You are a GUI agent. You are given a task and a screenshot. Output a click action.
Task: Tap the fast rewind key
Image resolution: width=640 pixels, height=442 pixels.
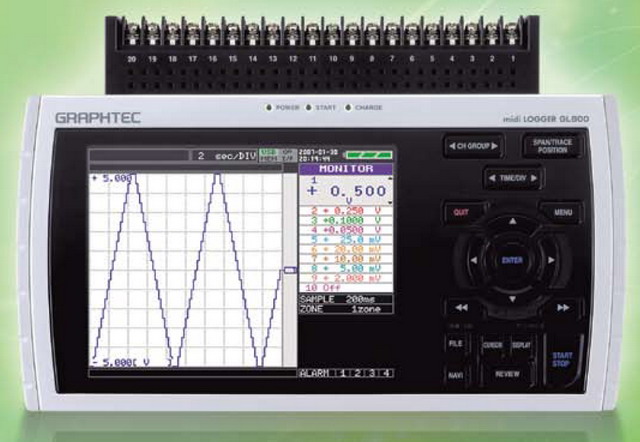(x=462, y=307)
